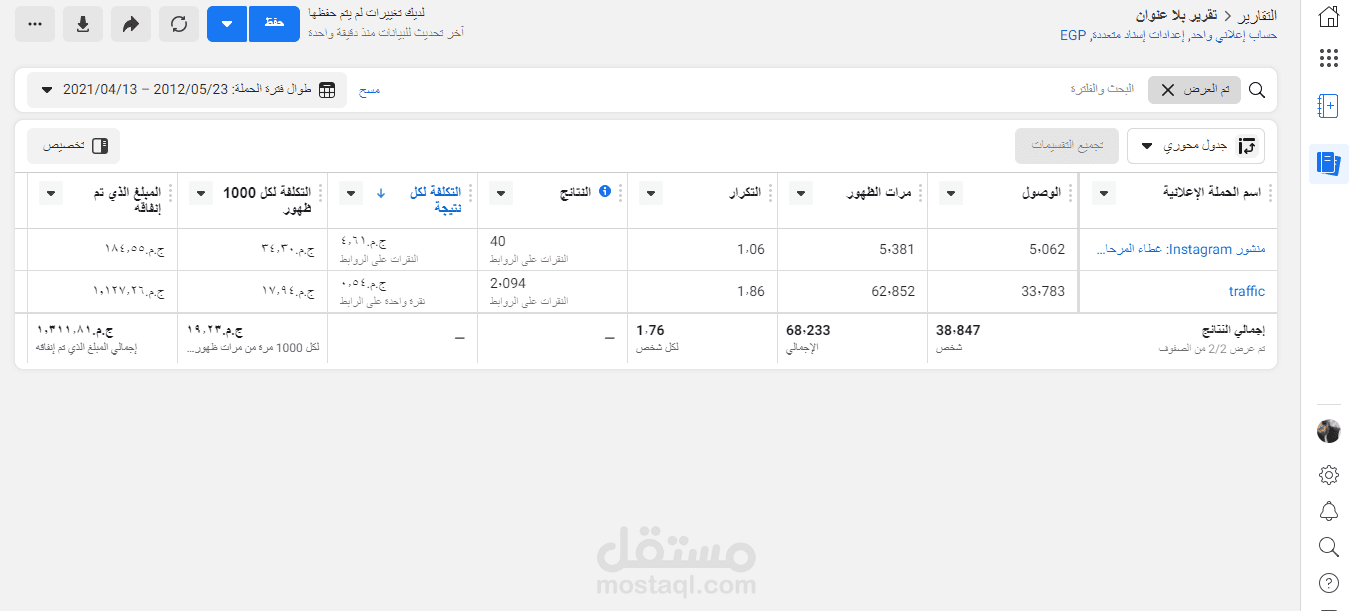
Task: Click the impressions value 62,852
Action: coord(893,292)
